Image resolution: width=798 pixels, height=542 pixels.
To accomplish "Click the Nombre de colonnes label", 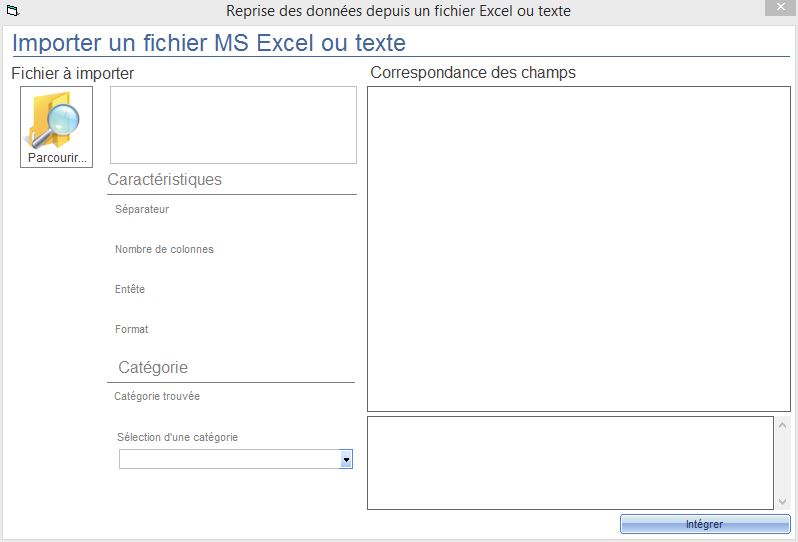I will (x=164, y=249).
